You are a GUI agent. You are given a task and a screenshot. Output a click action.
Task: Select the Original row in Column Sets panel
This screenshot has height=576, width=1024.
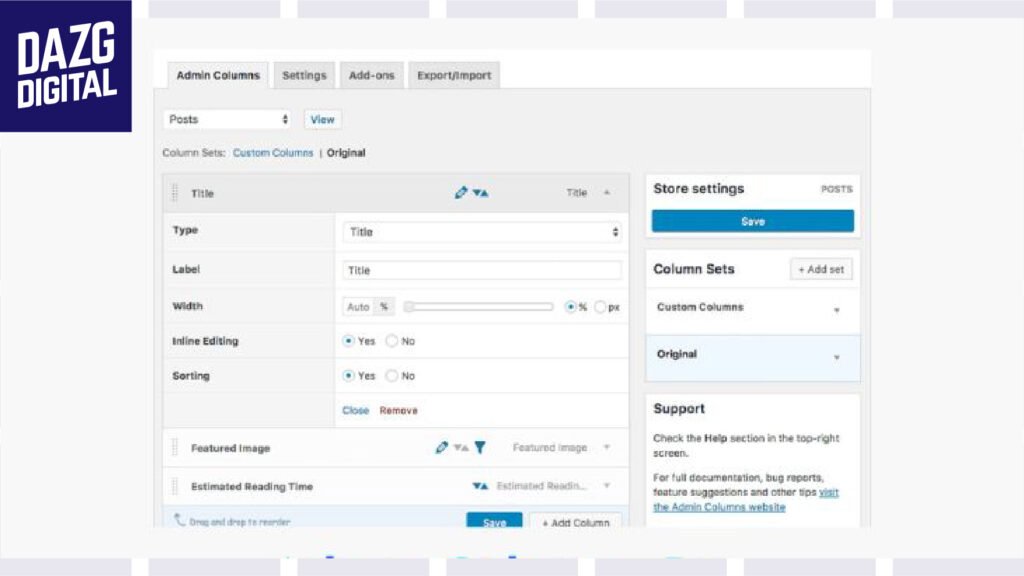tap(752, 358)
